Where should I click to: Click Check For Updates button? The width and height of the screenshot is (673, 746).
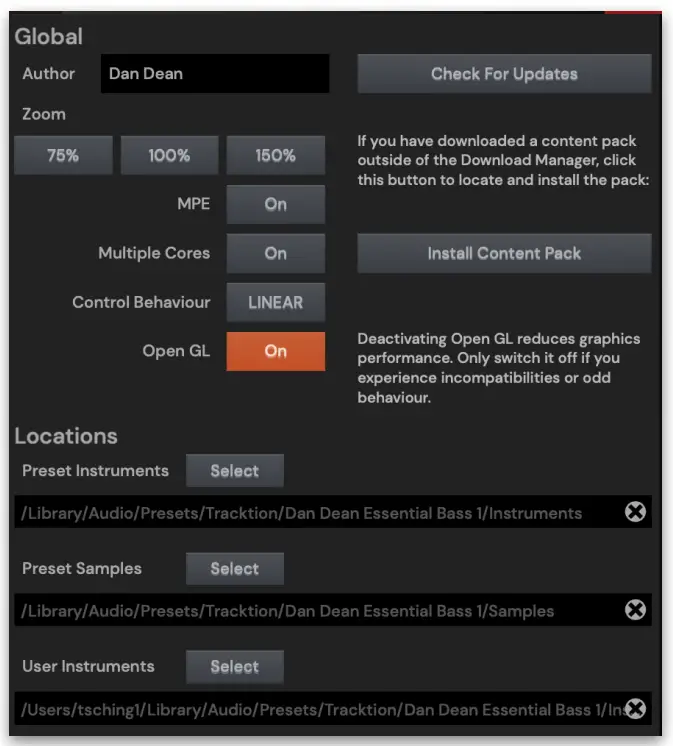click(x=504, y=74)
